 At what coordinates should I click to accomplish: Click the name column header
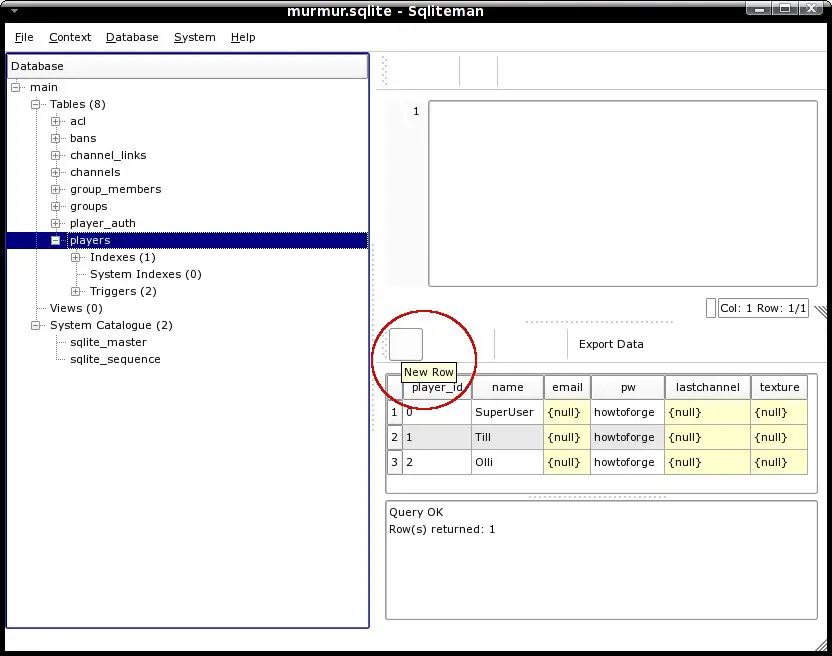tap(508, 387)
